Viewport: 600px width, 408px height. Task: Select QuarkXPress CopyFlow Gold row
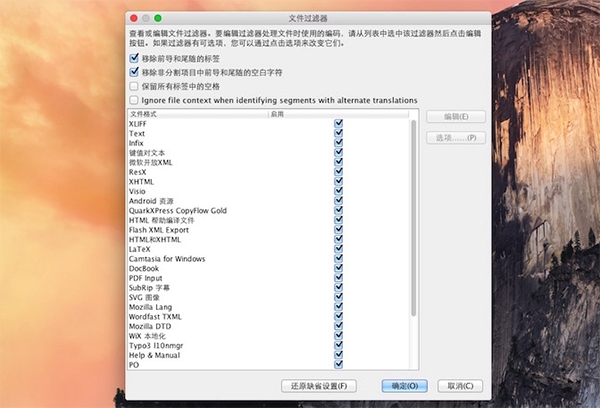point(269,210)
